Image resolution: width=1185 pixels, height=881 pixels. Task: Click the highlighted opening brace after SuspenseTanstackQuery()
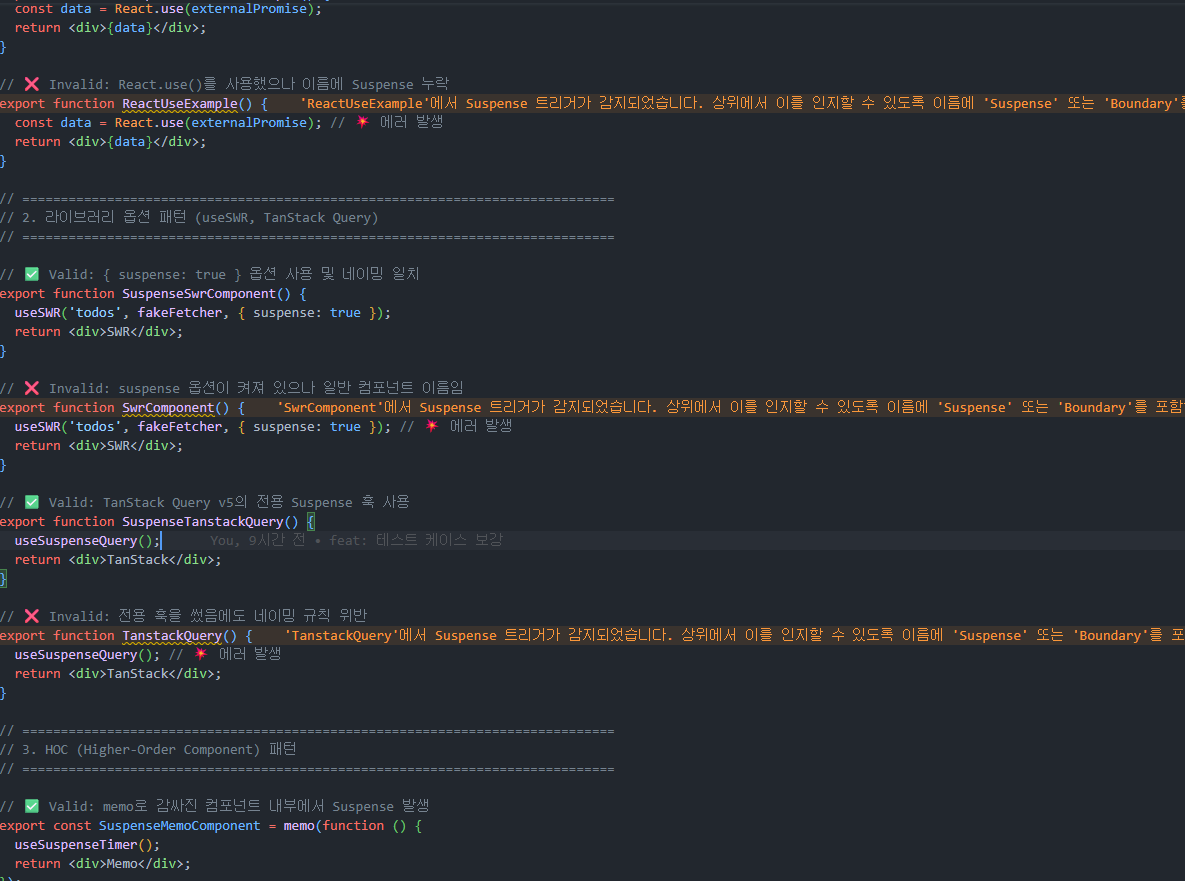click(311, 522)
